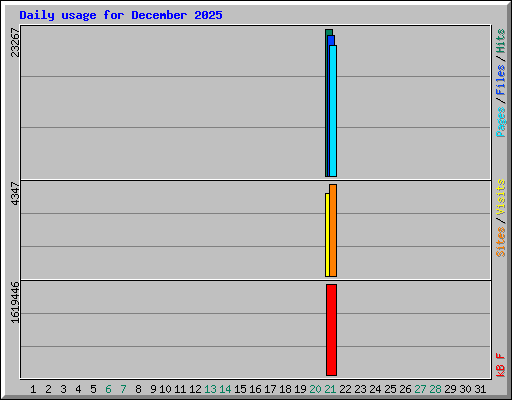The height and width of the screenshot is (400, 512).
Task: Click day 21 on the x-axis
Action: [330, 389]
